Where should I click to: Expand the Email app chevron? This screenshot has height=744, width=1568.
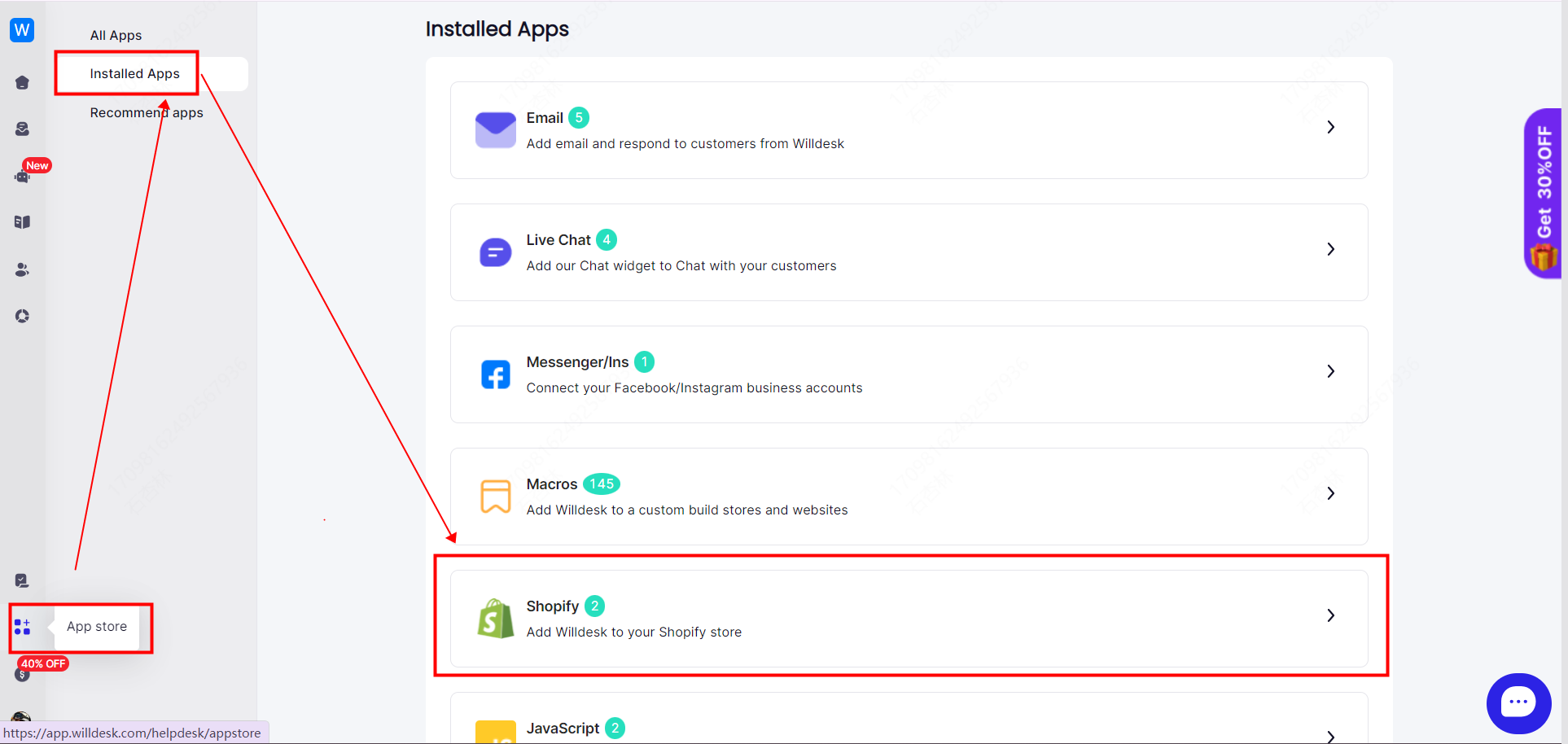pos(1330,127)
